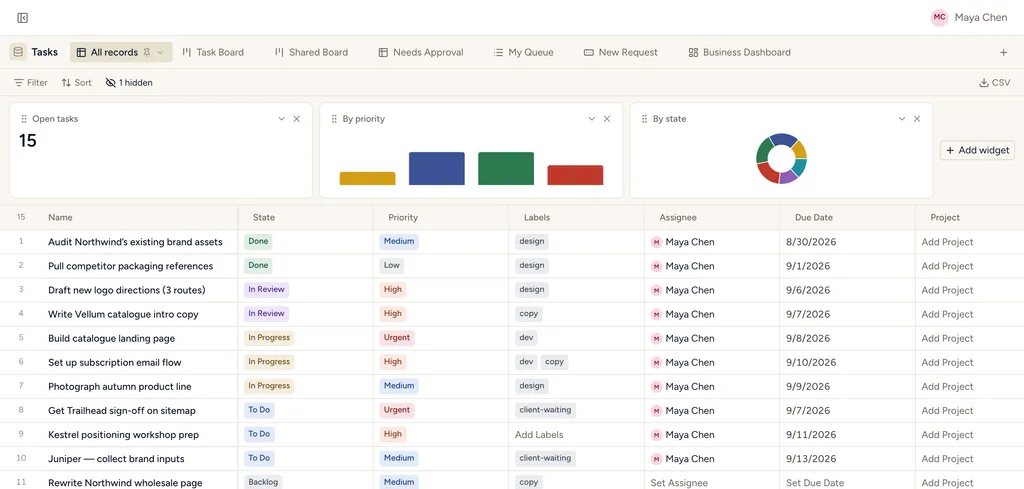Expand the Open tasks widget chevron
Screen dimensions: 1024x489
tap(281, 119)
